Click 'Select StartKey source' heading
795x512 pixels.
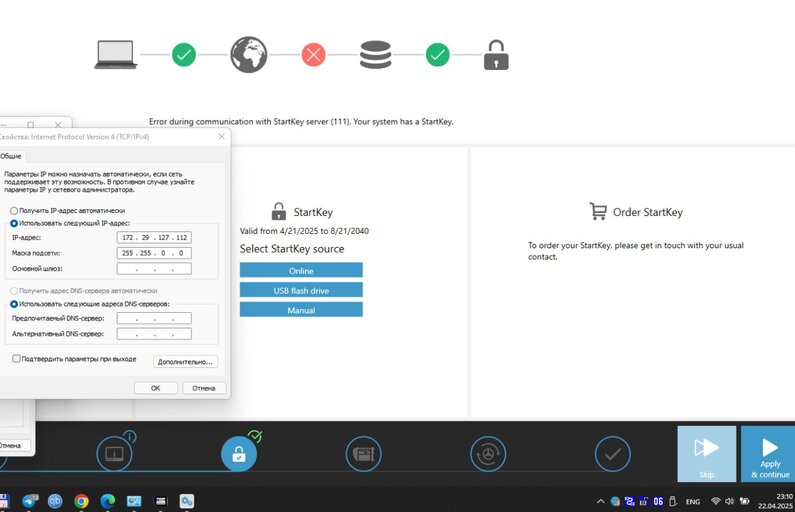click(292, 249)
